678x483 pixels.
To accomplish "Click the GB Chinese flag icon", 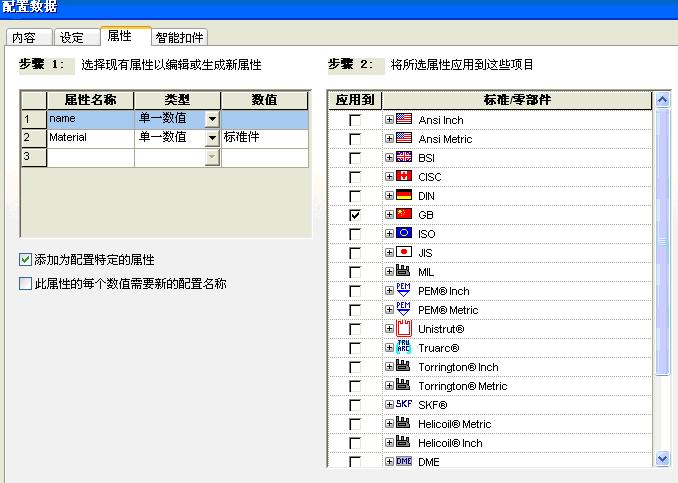I will [404, 214].
